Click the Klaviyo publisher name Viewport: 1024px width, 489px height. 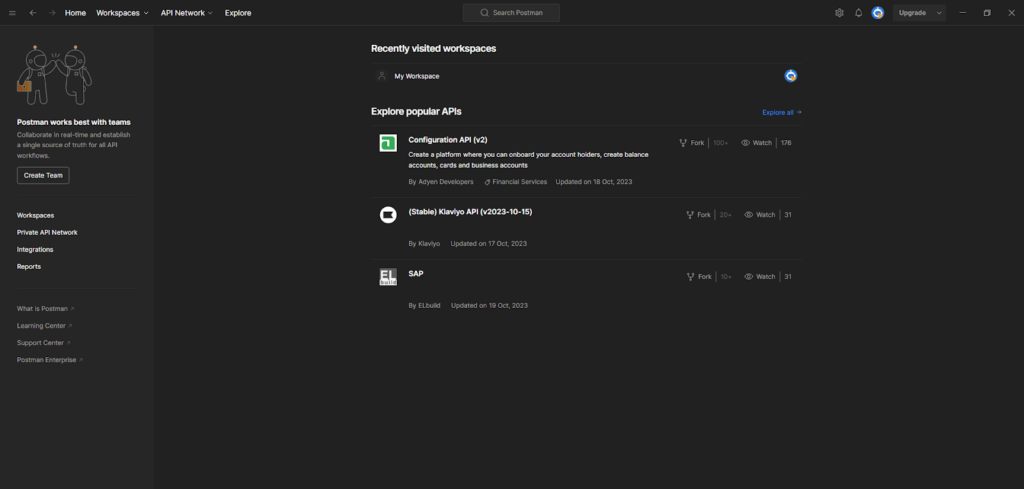pos(429,244)
